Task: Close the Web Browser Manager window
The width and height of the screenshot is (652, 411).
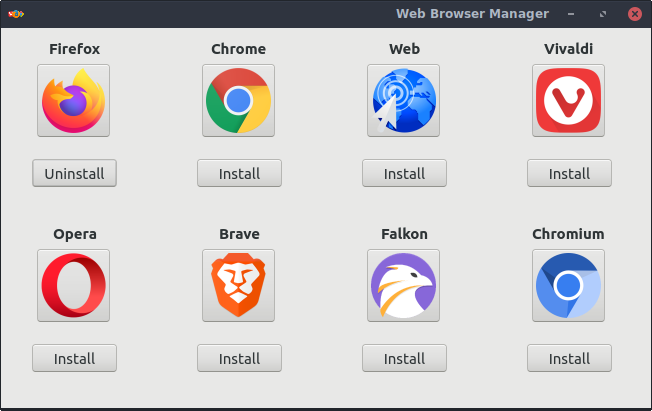Action: 635,14
